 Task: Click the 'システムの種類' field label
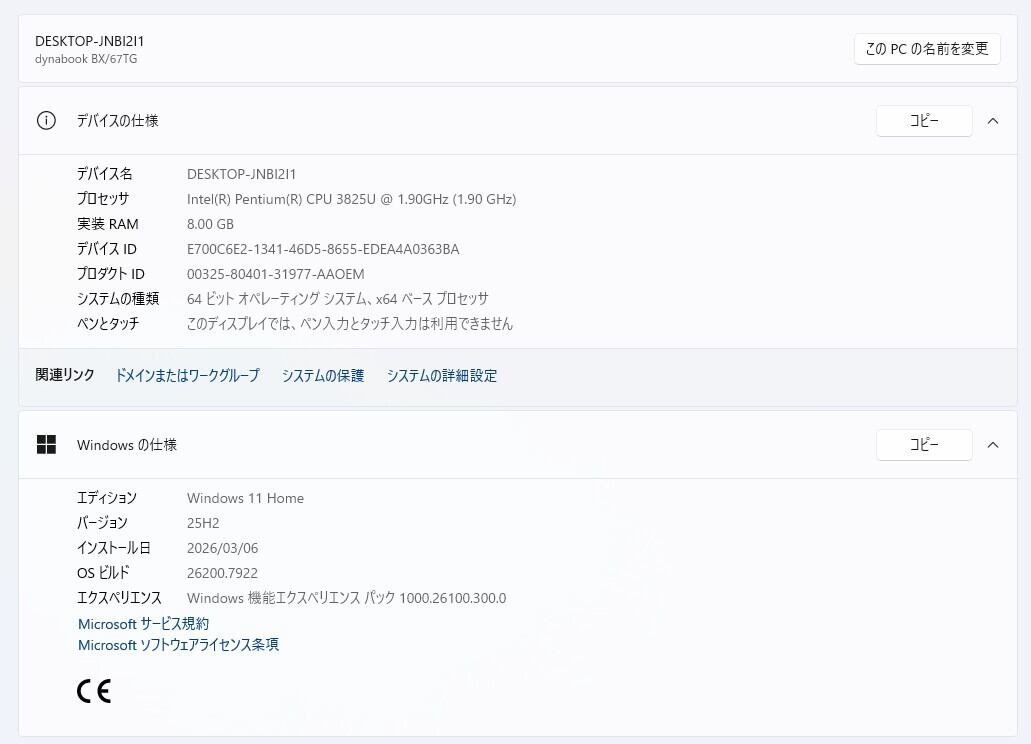[x=118, y=299]
